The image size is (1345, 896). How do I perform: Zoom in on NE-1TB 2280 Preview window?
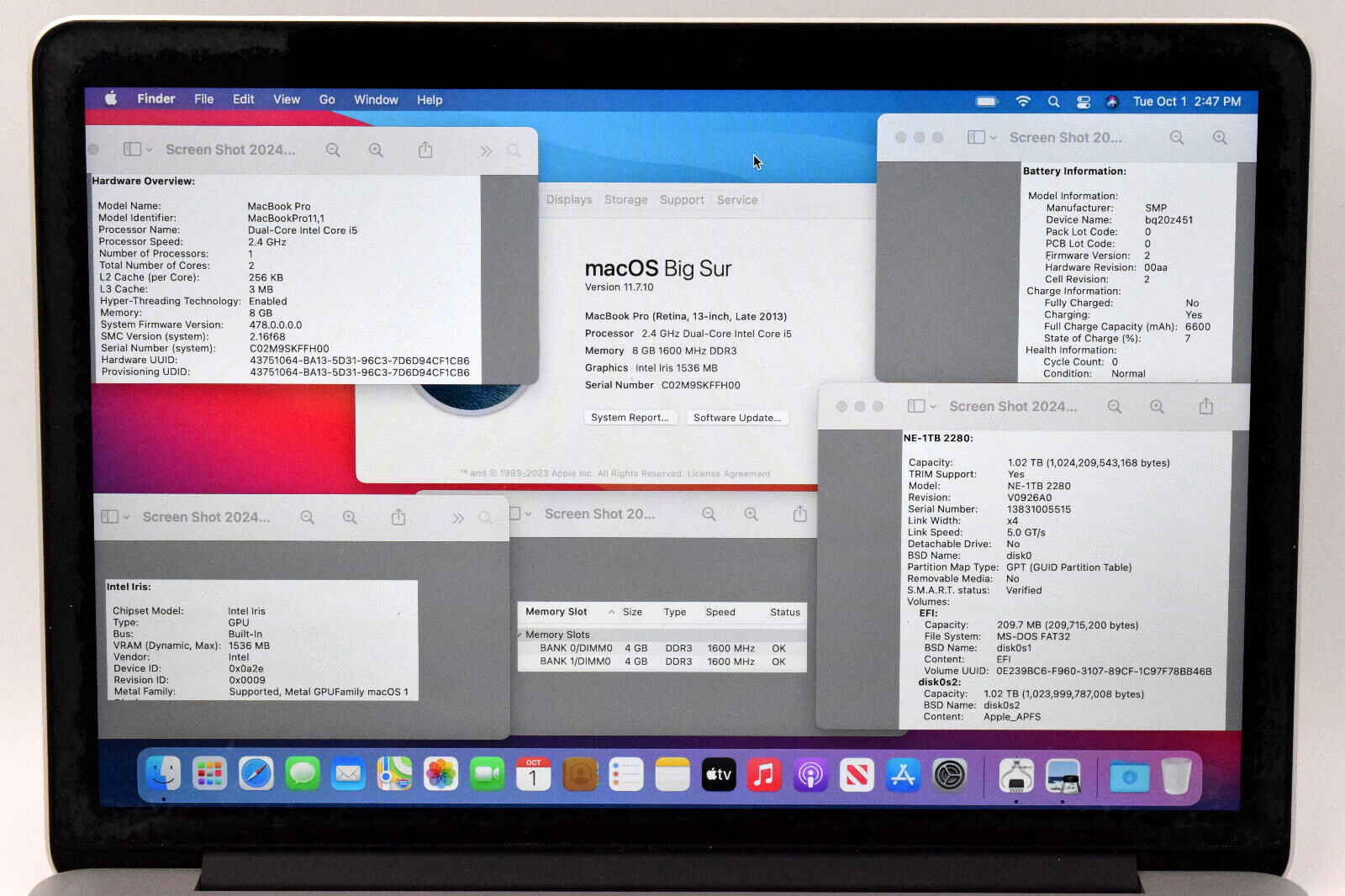1157,407
